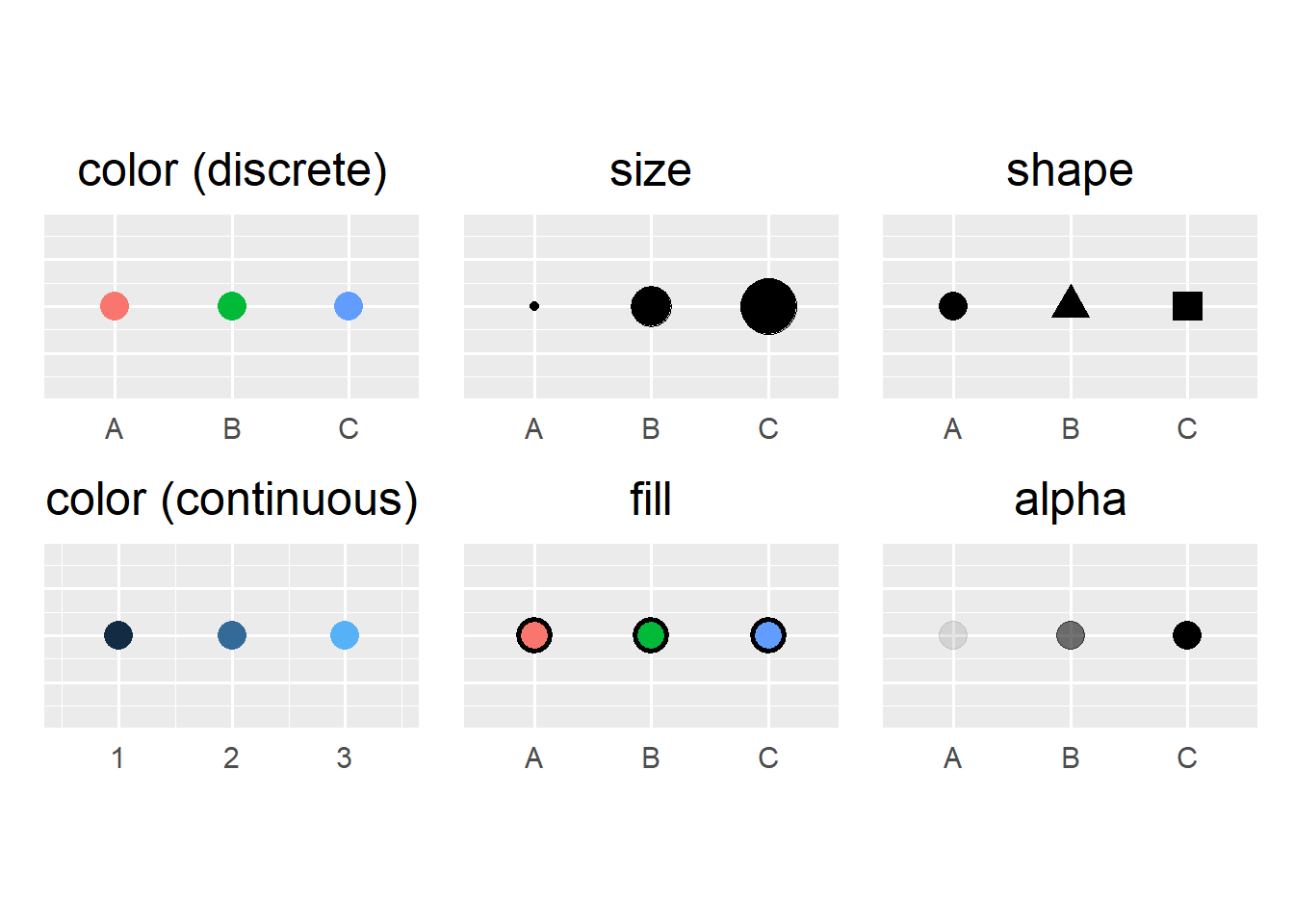Click axis label 2 under color (continuous)
The image size is (1294, 924).
click(x=231, y=758)
